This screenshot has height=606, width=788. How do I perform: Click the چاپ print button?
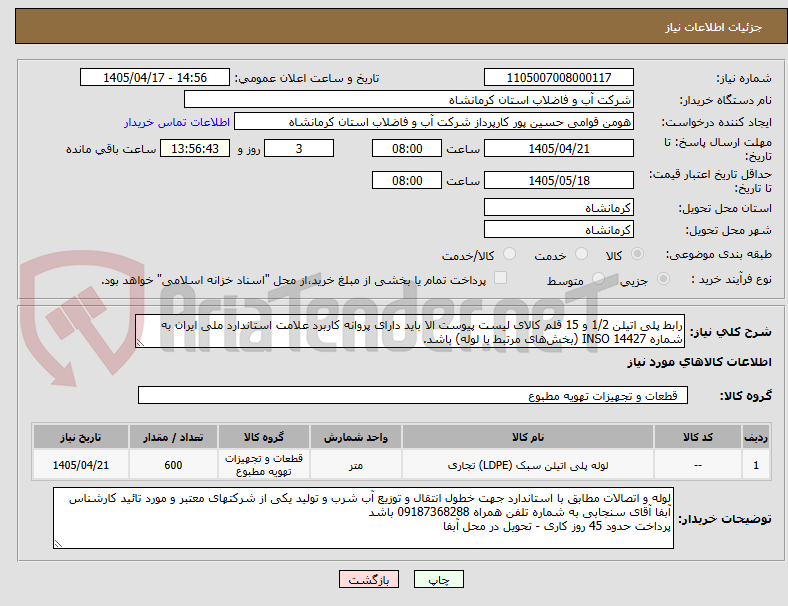[438, 579]
